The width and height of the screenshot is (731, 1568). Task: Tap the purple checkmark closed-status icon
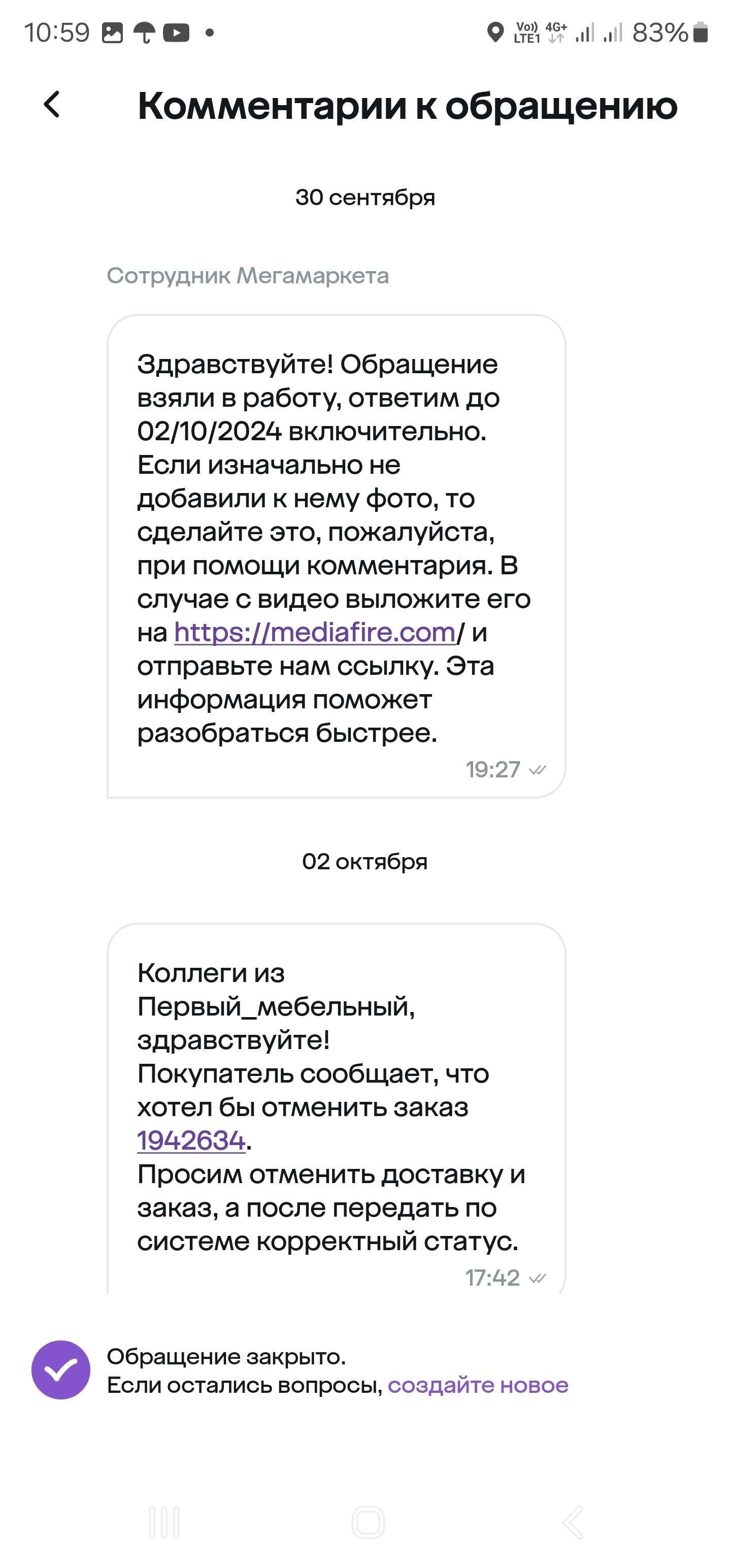point(61,1370)
